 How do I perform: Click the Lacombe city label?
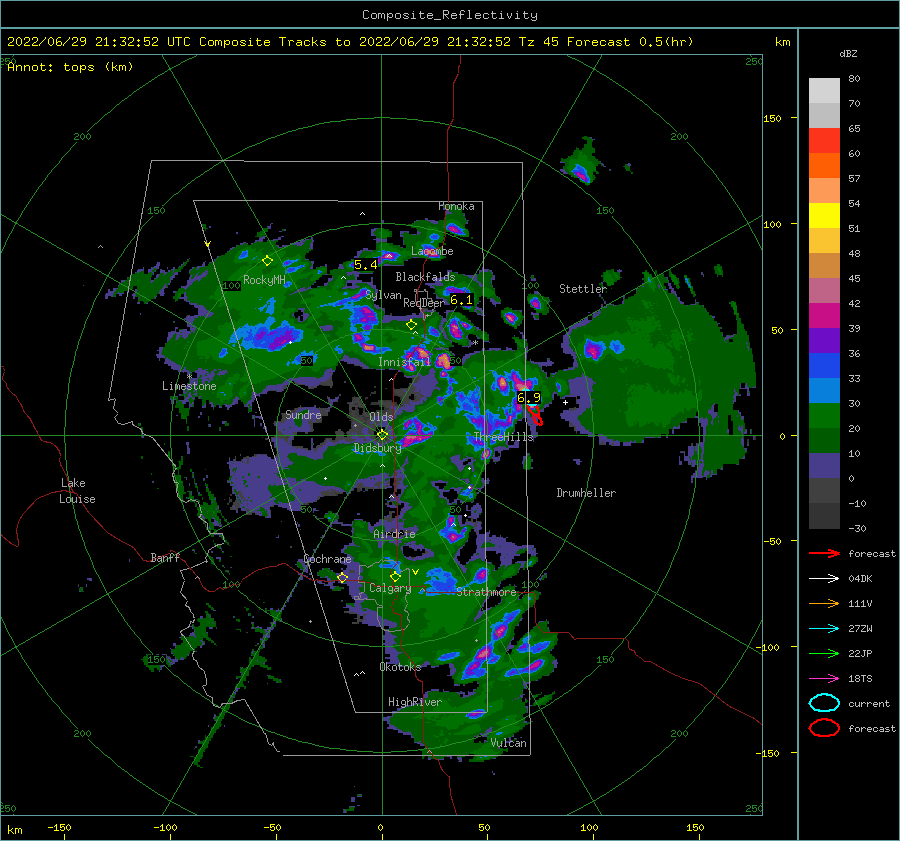[432, 251]
